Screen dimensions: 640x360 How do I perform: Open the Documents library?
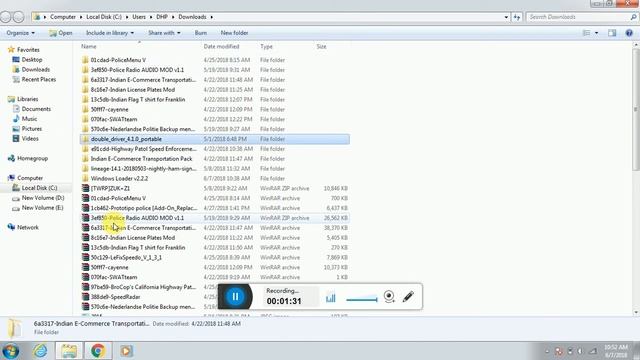[x=32, y=109]
